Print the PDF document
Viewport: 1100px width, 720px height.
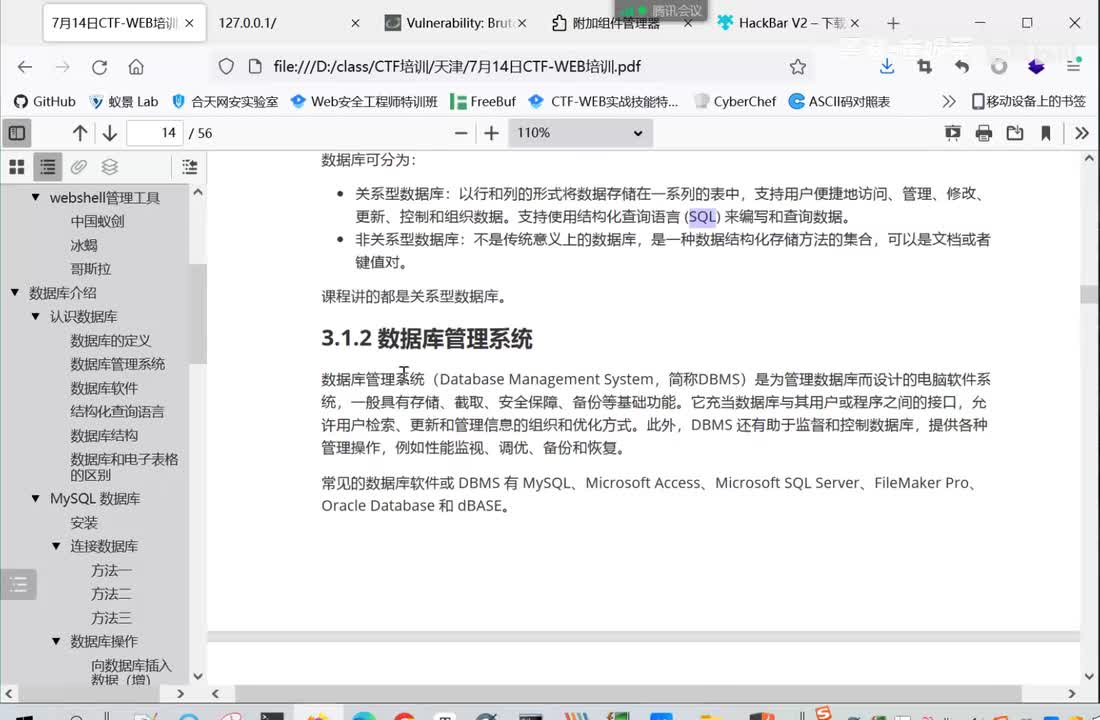click(984, 133)
